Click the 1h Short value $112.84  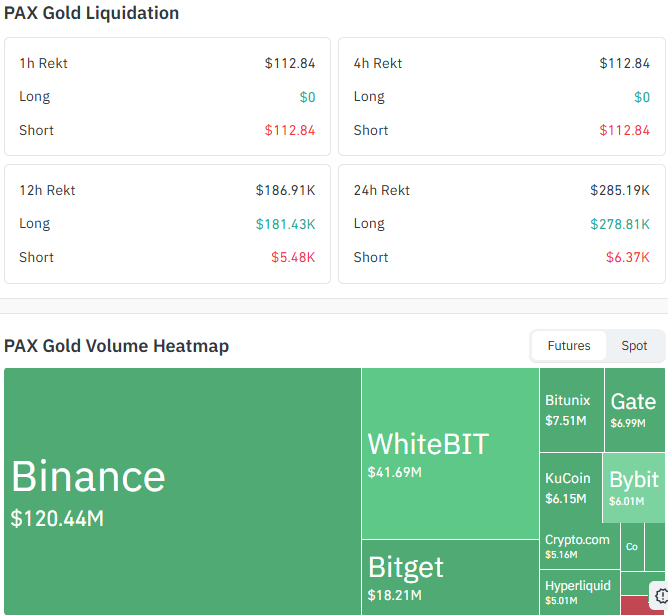tap(290, 130)
